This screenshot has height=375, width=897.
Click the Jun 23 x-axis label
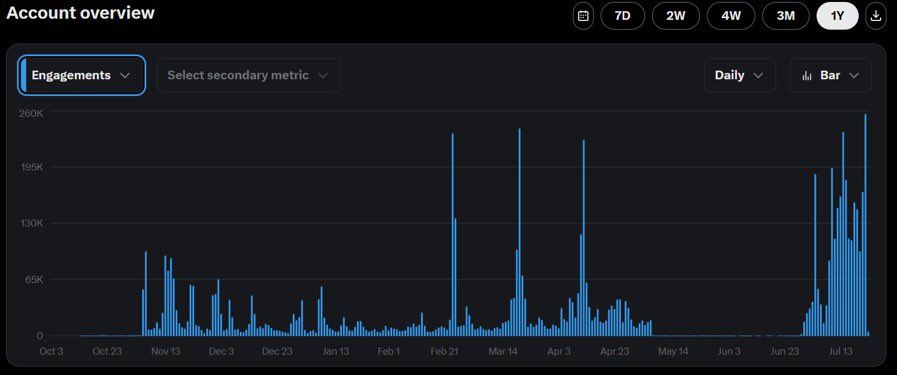point(784,351)
